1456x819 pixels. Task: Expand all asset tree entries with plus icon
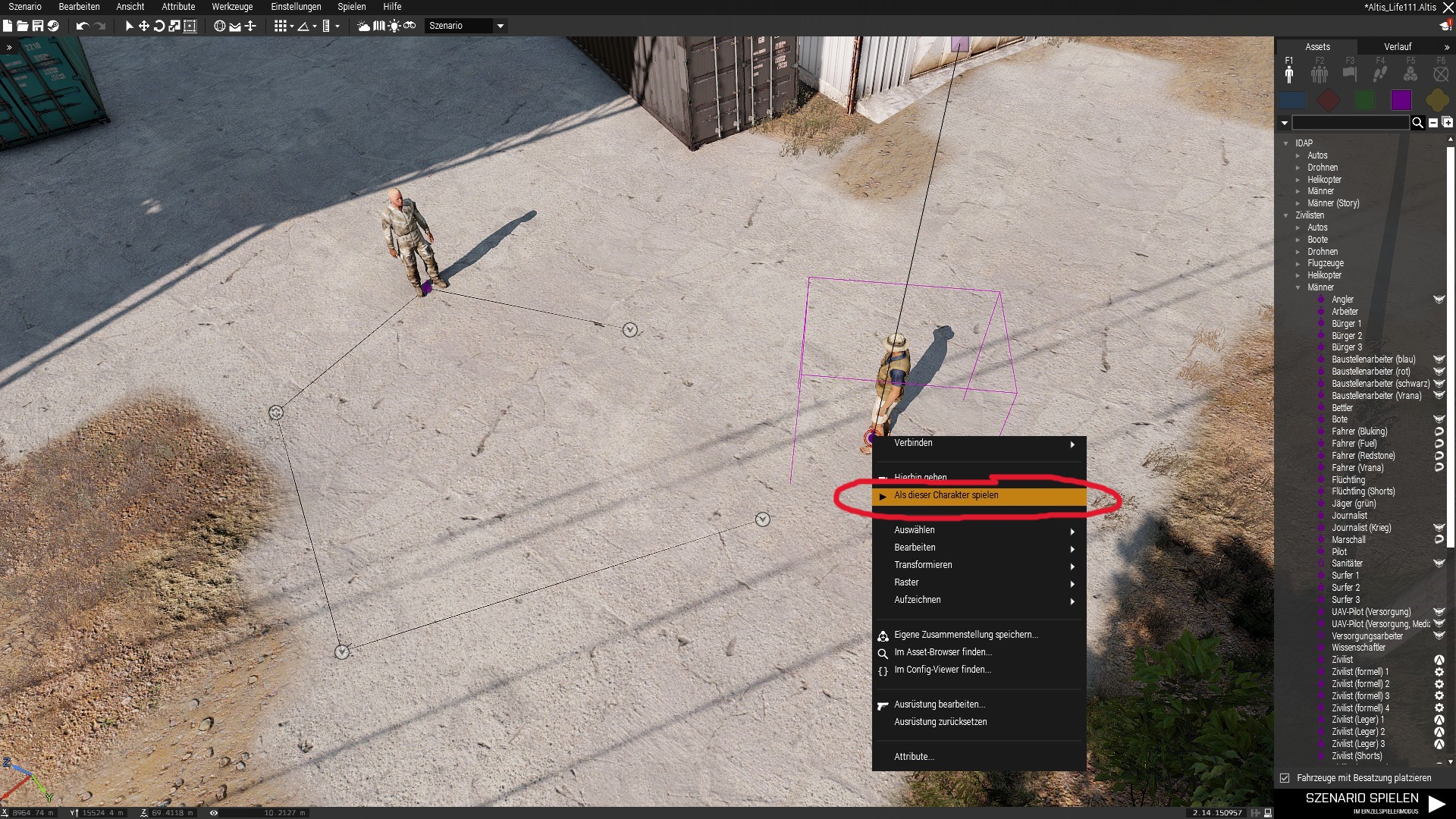coord(1447,123)
